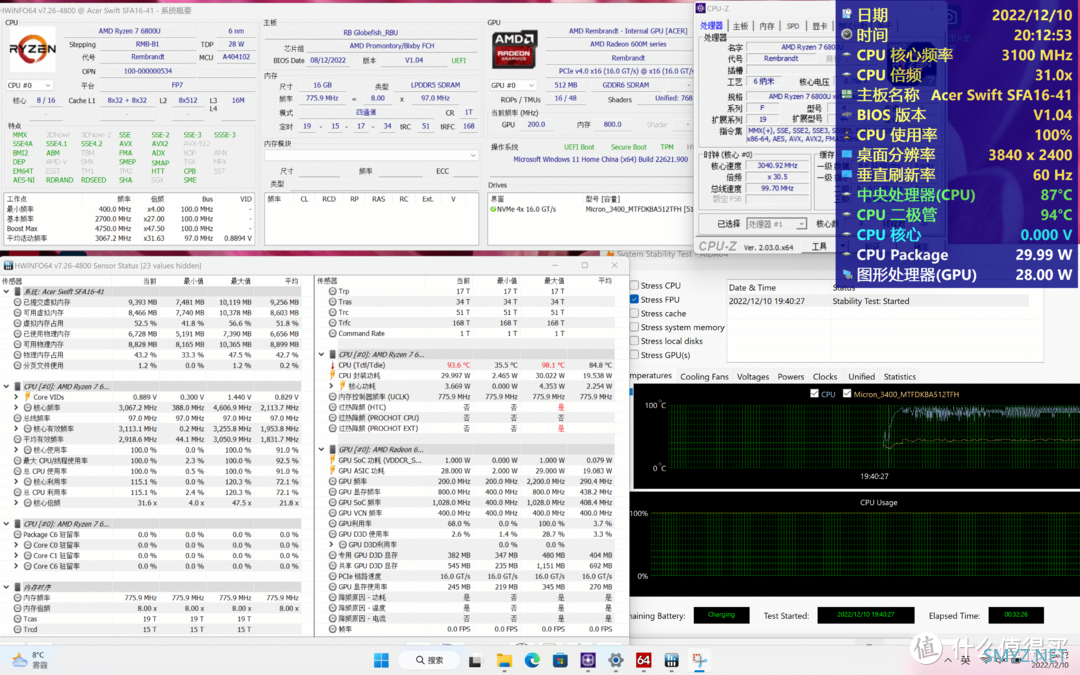Open CPU-Z 主板 tab
Image resolution: width=1080 pixels, height=675 pixels.
[740, 26]
